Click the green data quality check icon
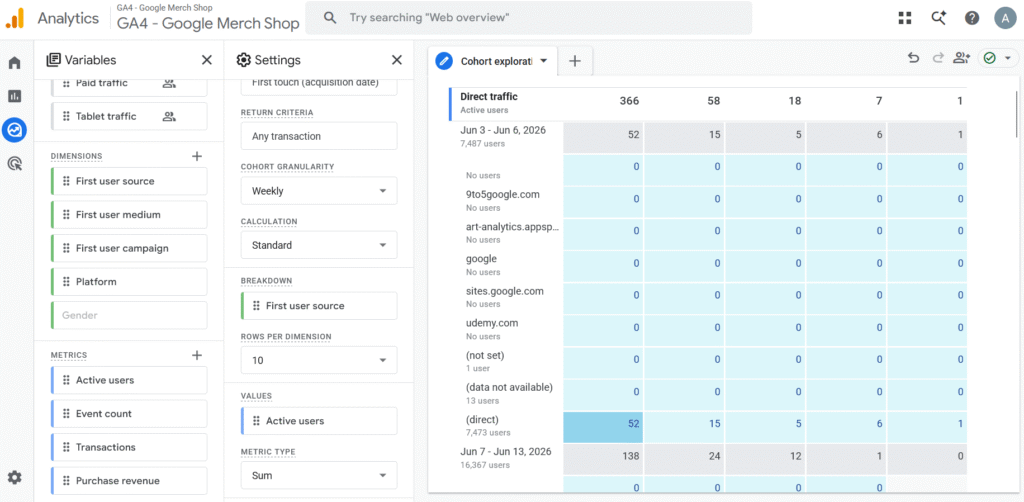1024x502 pixels. click(989, 58)
